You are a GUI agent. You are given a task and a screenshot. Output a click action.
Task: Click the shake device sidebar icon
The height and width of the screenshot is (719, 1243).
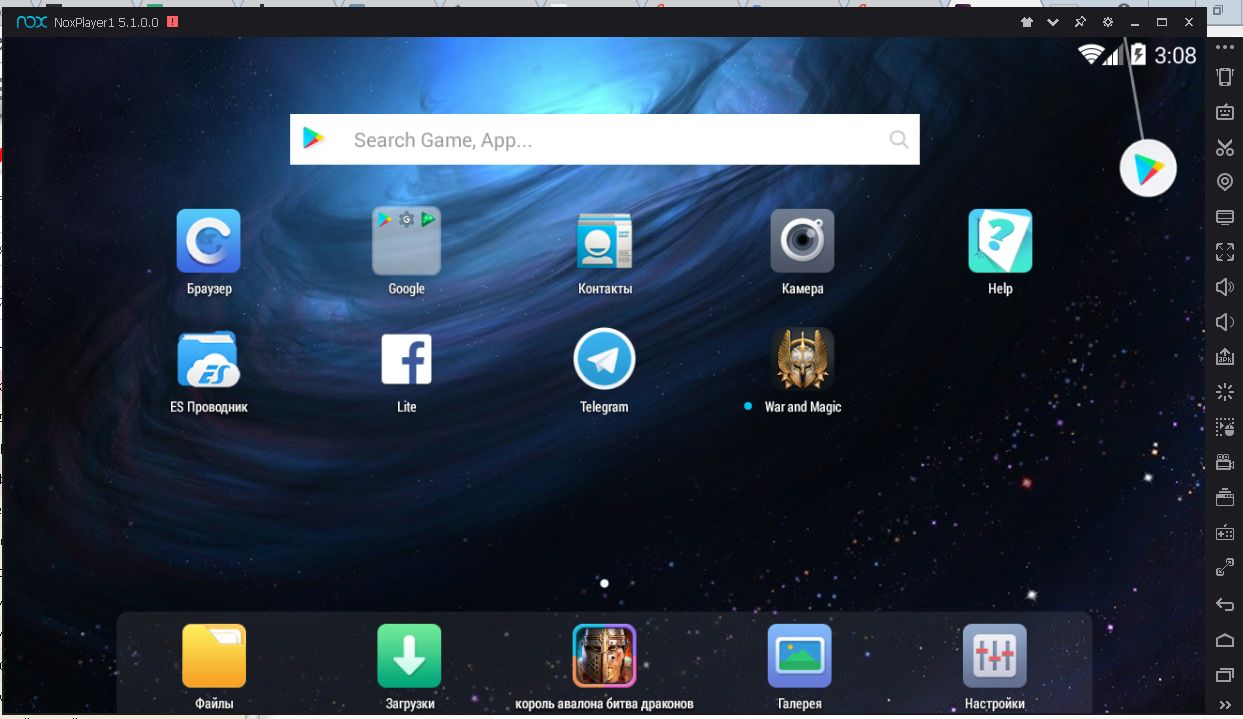[x=1224, y=78]
